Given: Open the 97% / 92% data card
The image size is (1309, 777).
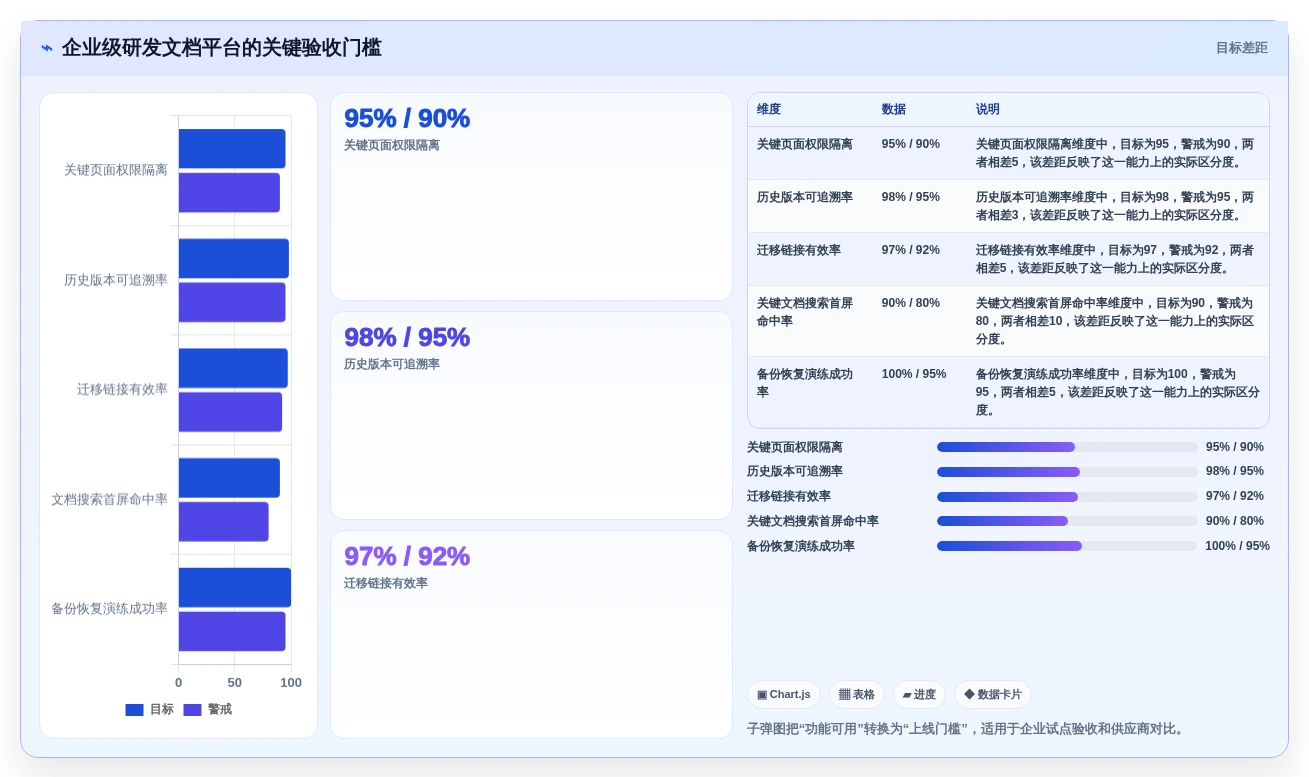Looking at the screenshot, I should point(531,634).
